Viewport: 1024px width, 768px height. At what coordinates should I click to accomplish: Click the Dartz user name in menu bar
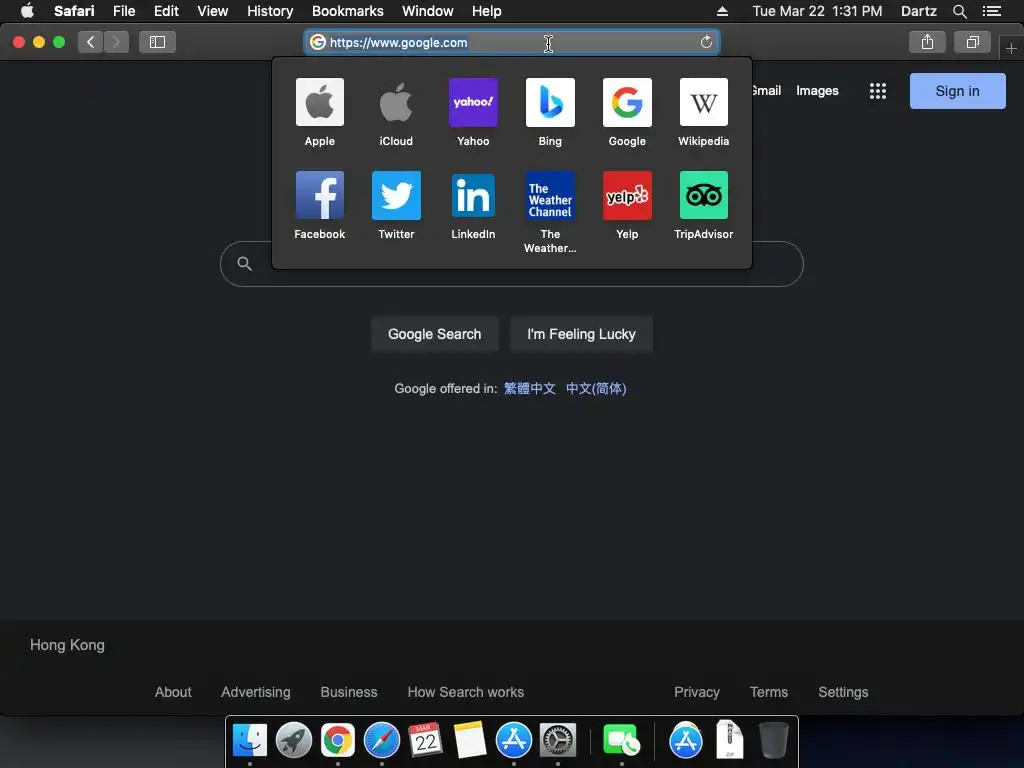[x=918, y=11]
